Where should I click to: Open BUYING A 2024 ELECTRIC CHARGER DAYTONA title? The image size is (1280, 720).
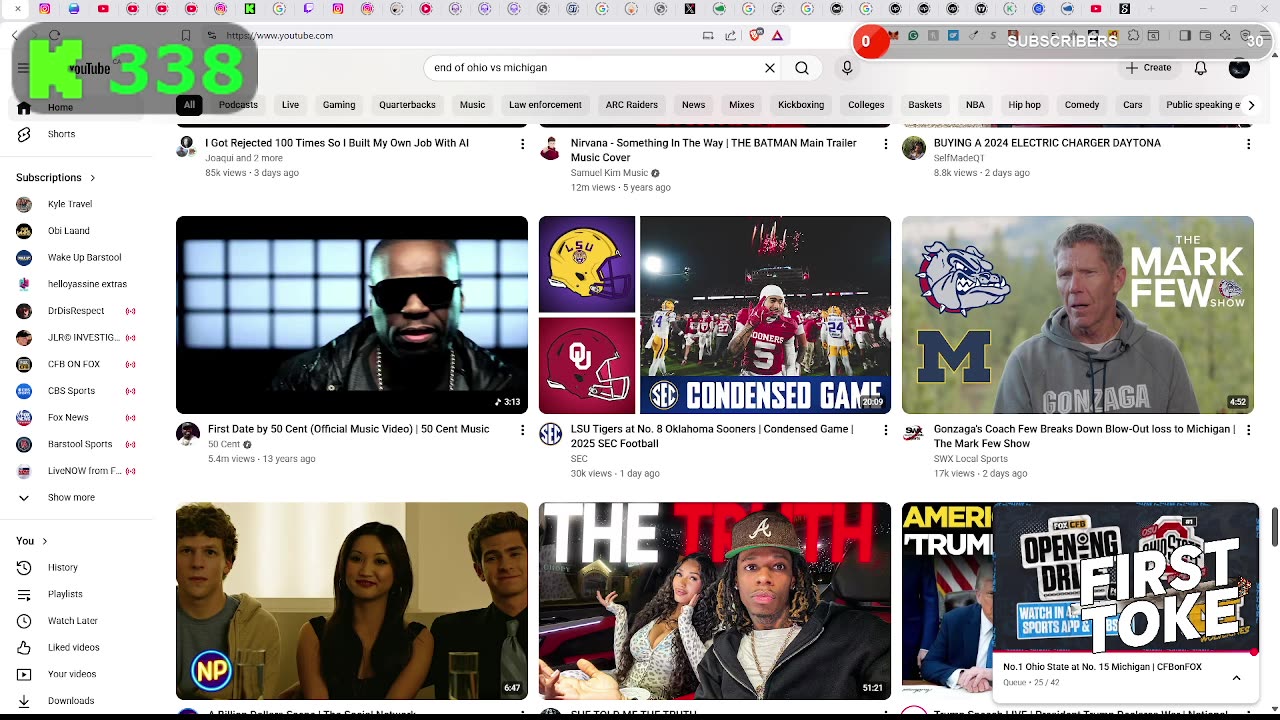tap(1047, 143)
